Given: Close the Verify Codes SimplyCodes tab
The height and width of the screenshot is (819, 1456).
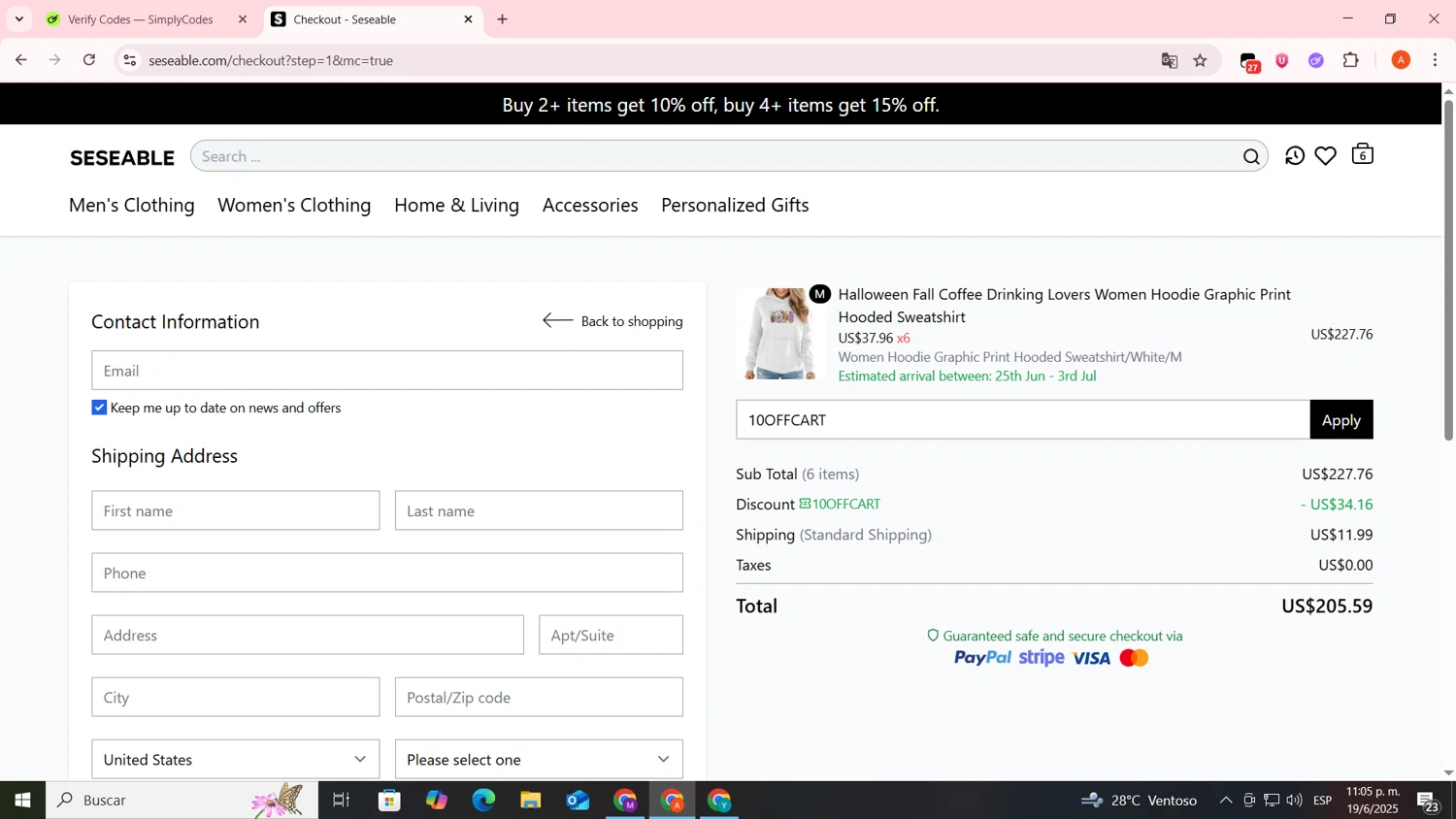Looking at the screenshot, I should (243, 19).
